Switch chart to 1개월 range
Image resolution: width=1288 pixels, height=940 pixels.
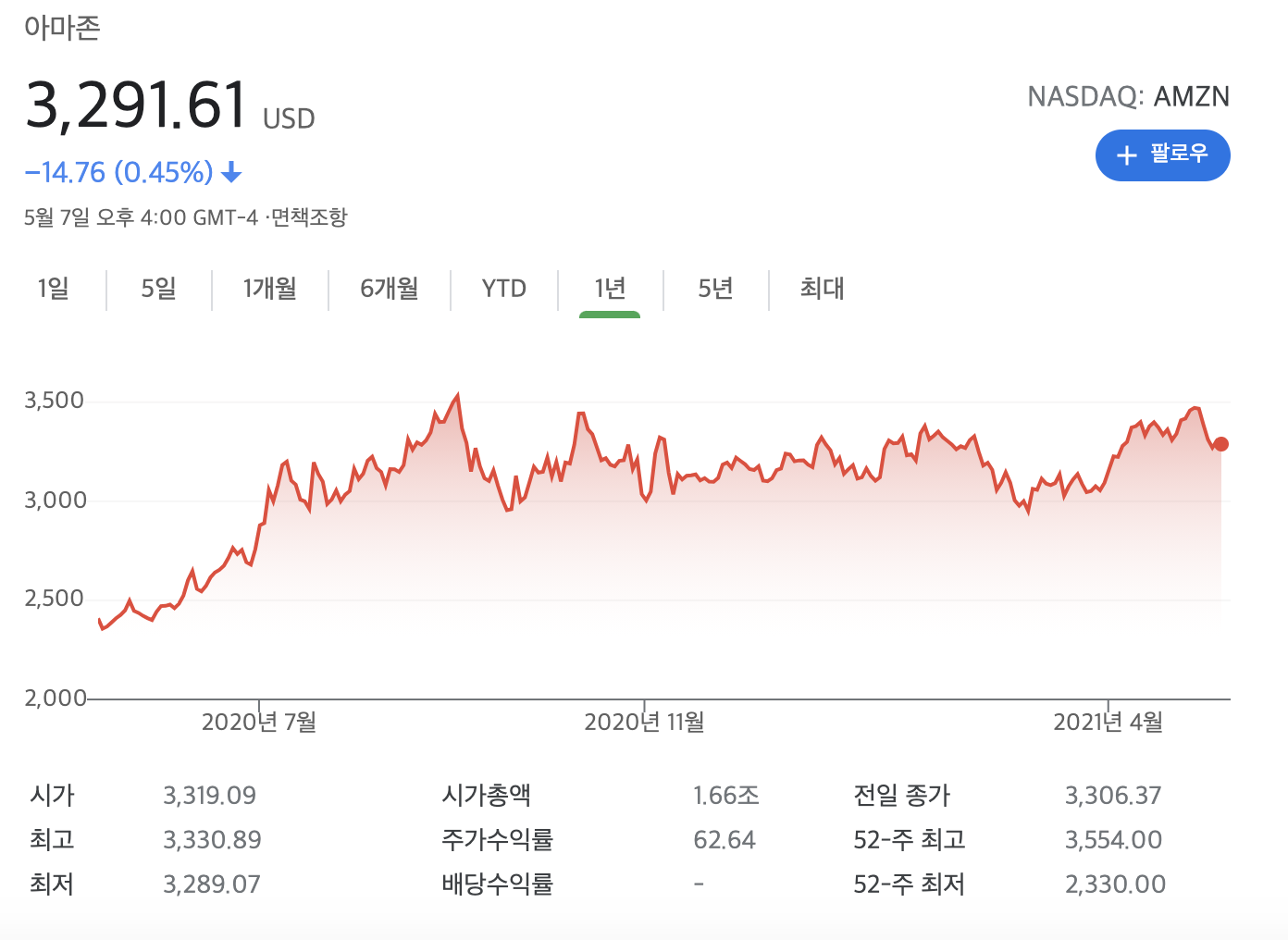[x=270, y=289]
